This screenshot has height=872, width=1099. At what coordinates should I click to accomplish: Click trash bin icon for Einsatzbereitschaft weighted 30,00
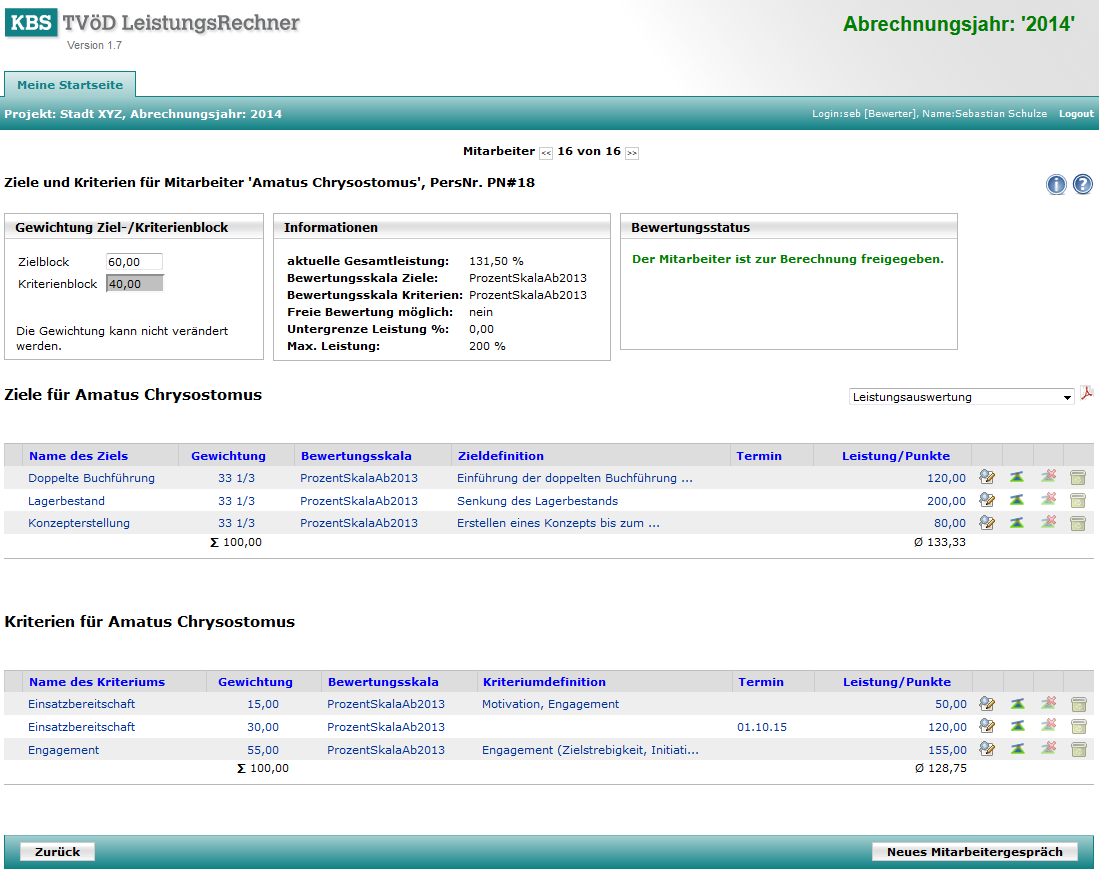pos(1079,726)
